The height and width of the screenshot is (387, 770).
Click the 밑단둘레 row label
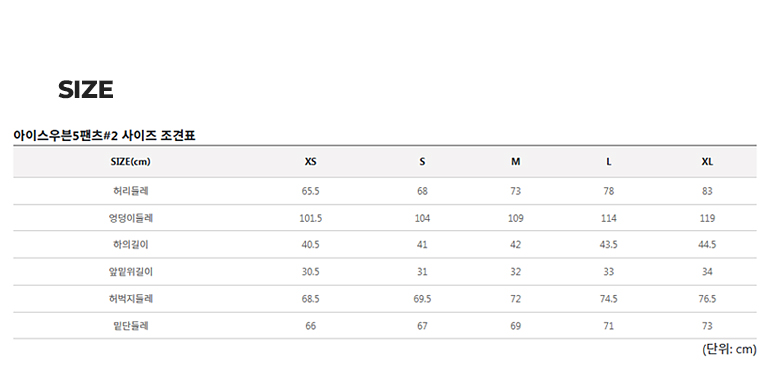coord(131,326)
